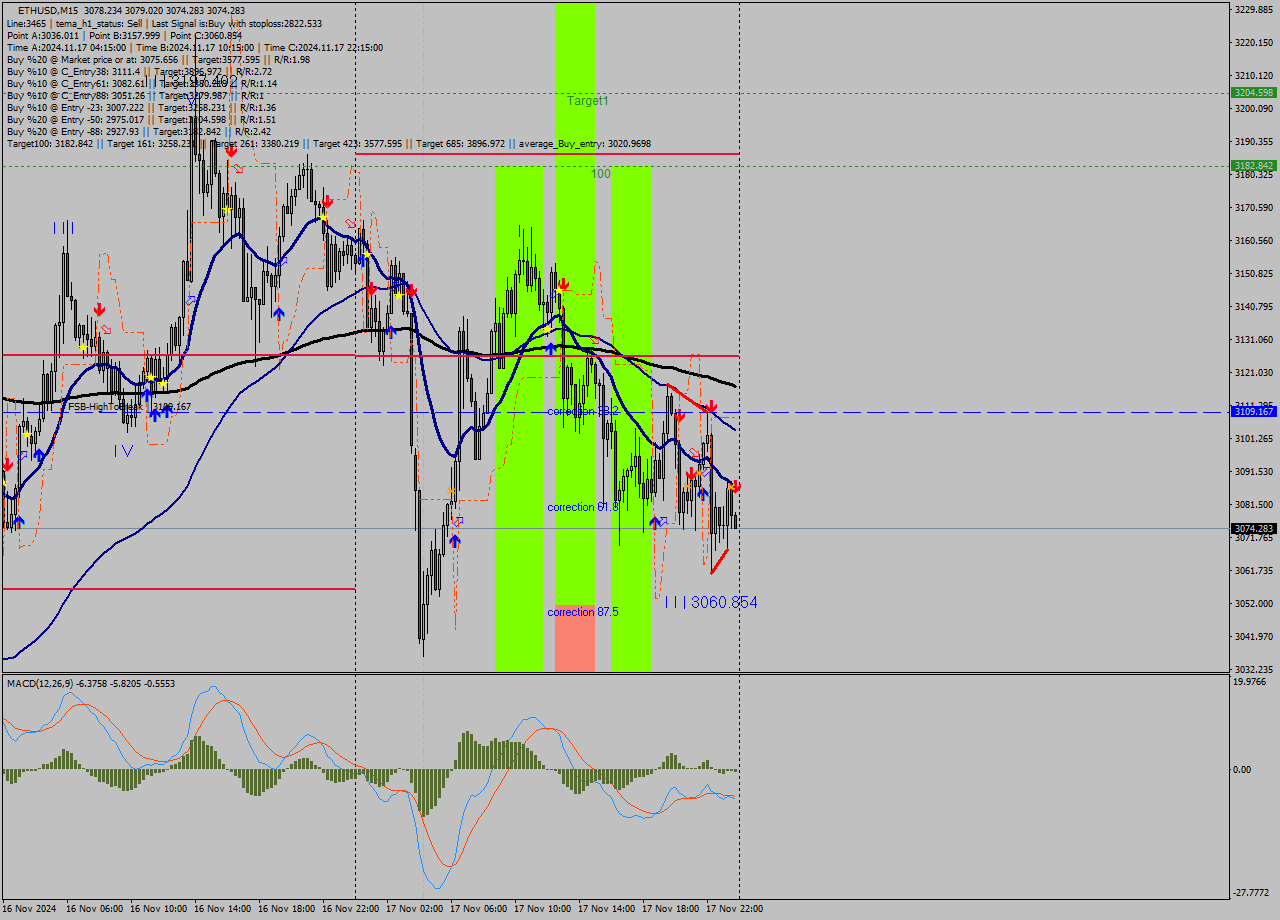Screen dimensions: 1280x920
Task: Click the current price tag 3074.283
Action: pos(1254,528)
